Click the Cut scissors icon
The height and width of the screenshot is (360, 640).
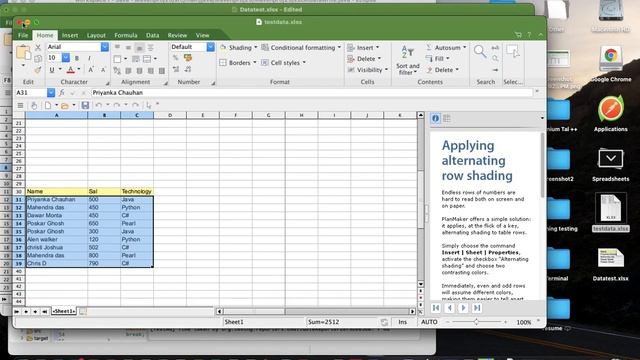point(38,47)
